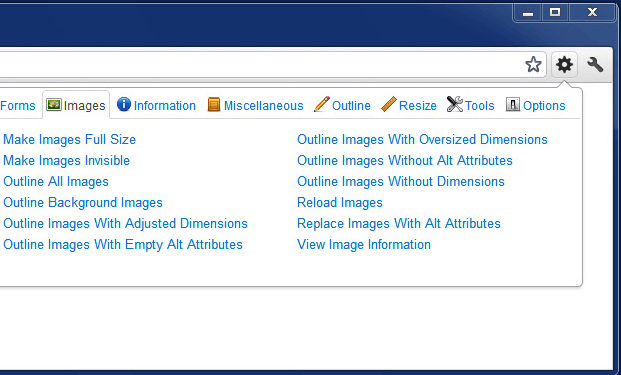Open the Chrome wrench menu icon
This screenshot has height=375, width=621.
click(595, 64)
